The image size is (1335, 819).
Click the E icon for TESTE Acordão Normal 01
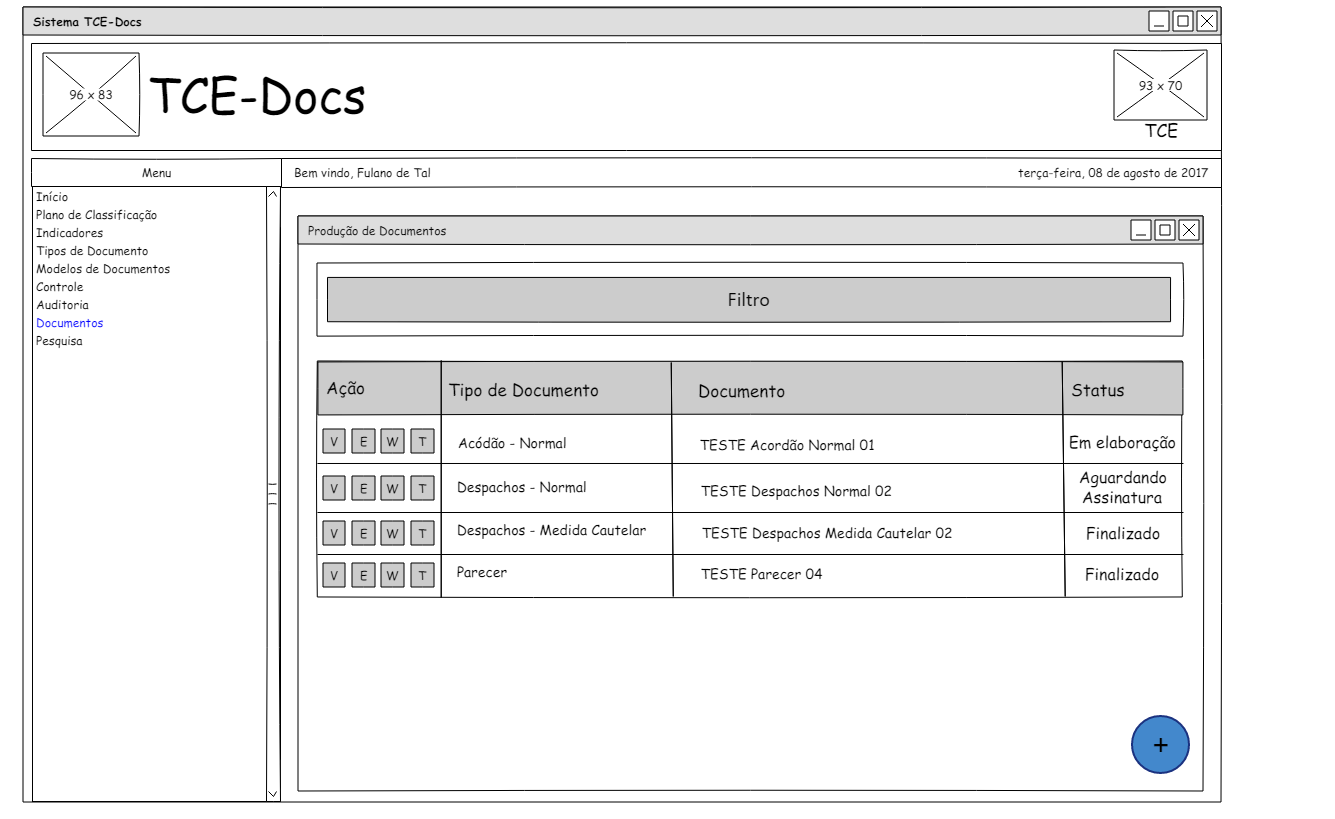point(363,441)
